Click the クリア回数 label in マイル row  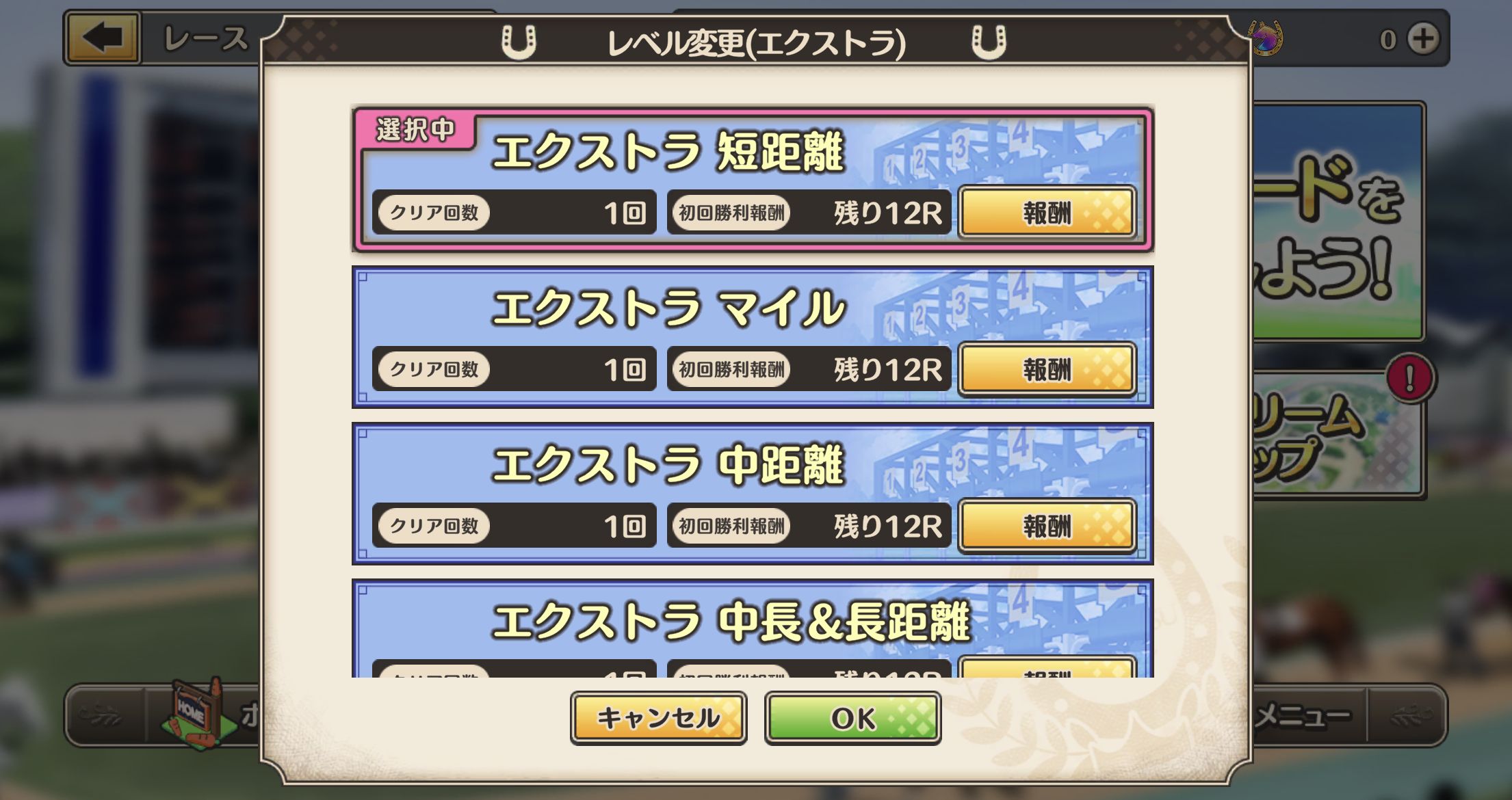coord(434,369)
